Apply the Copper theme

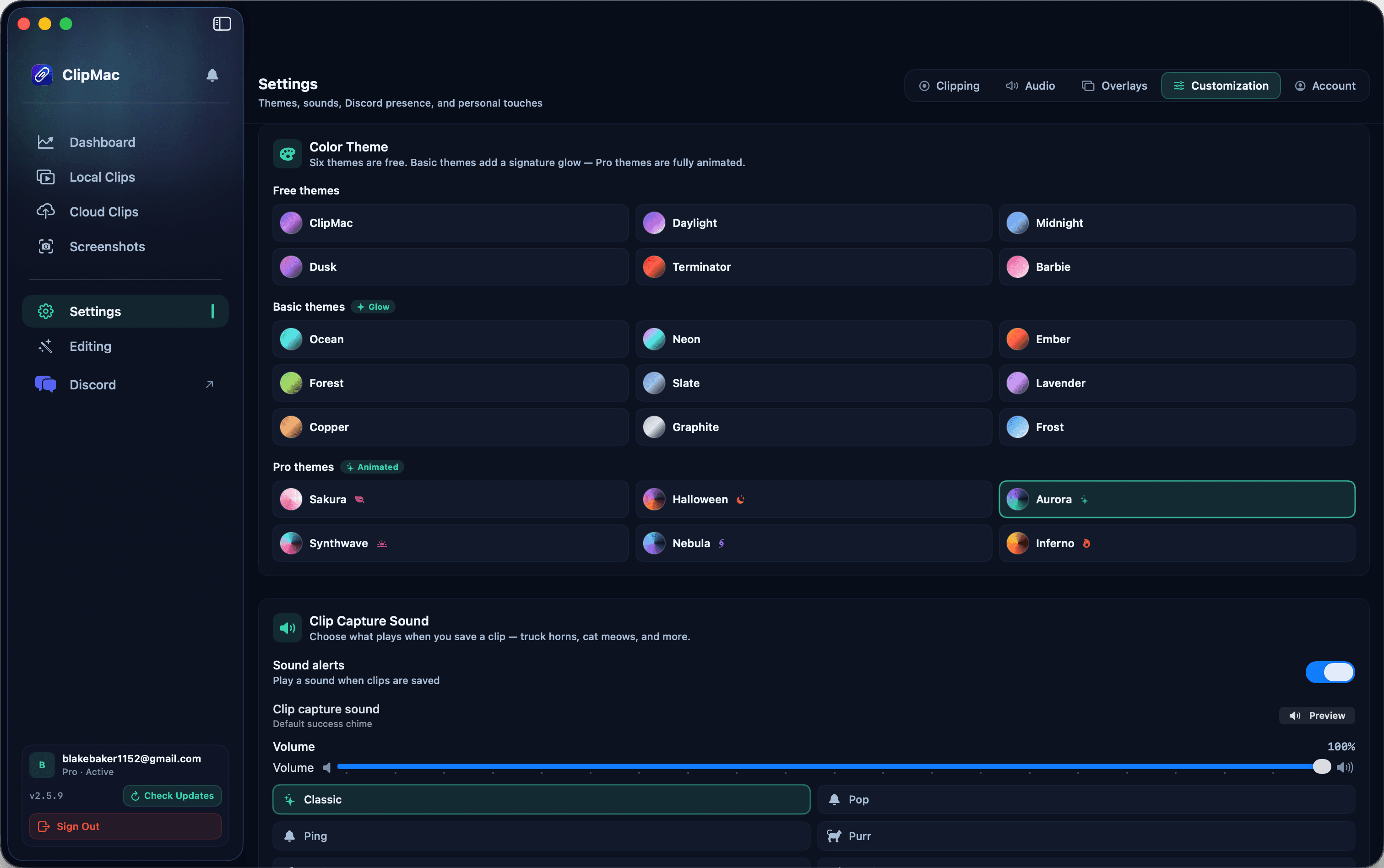tap(450, 427)
